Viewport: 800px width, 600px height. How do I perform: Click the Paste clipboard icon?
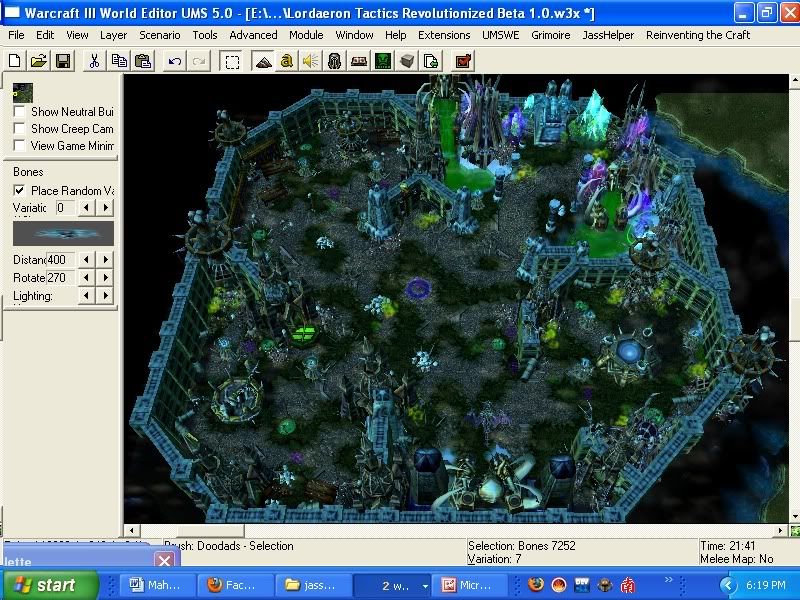[143, 61]
